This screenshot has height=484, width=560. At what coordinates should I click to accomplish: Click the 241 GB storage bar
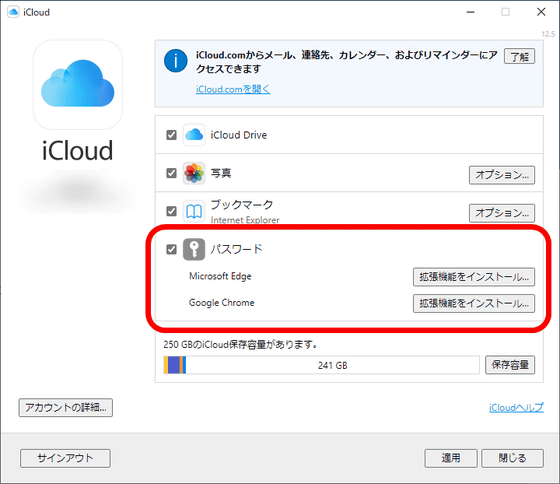click(321, 365)
